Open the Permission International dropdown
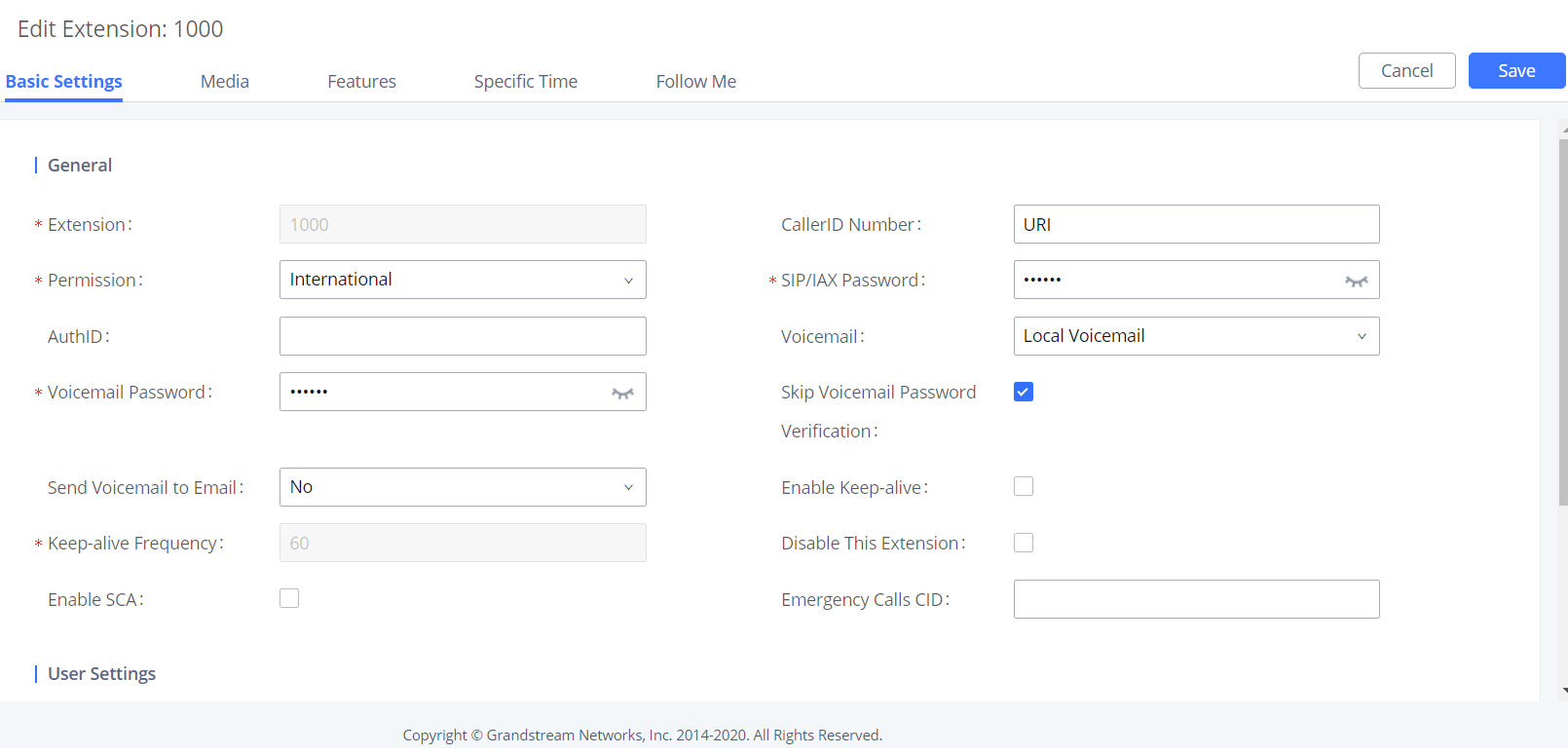 tap(463, 280)
